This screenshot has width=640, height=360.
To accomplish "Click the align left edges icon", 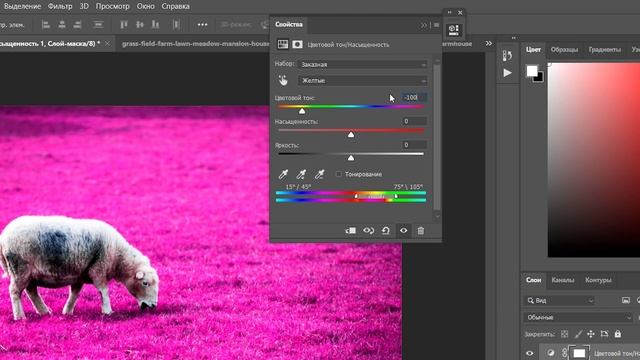I will point(46,25).
